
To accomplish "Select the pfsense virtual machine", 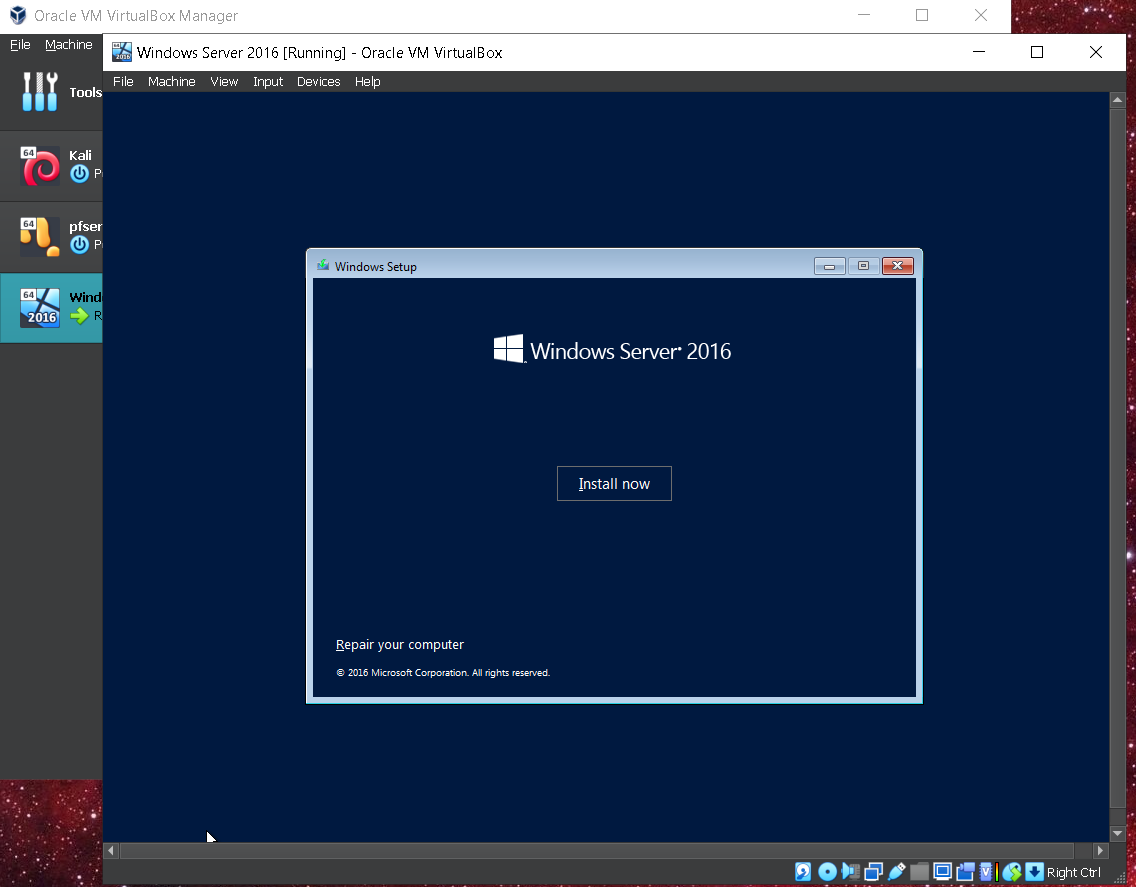I will pos(50,235).
